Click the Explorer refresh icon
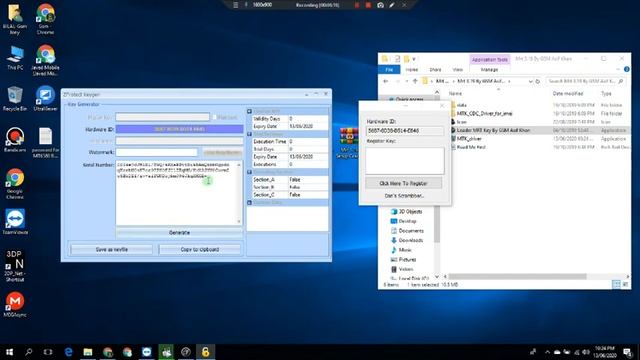Viewport: 640px width, 360px height. [x=538, y=81]
